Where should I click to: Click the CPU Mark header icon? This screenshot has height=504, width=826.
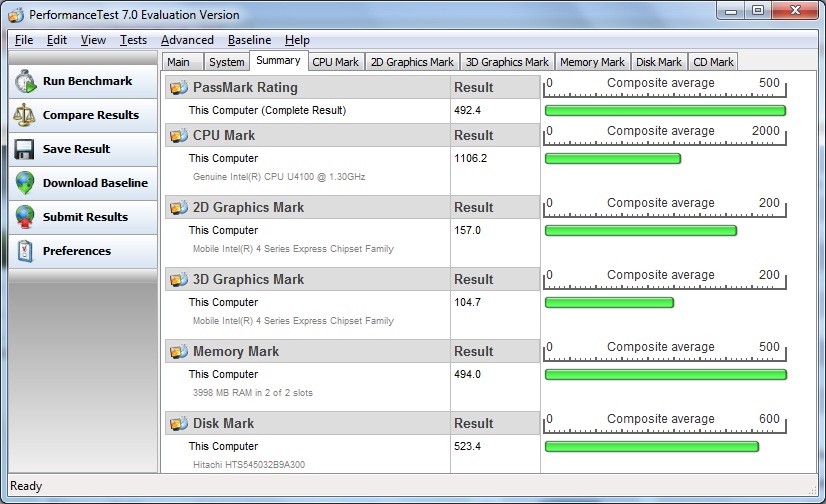click(x=179, y=135)
